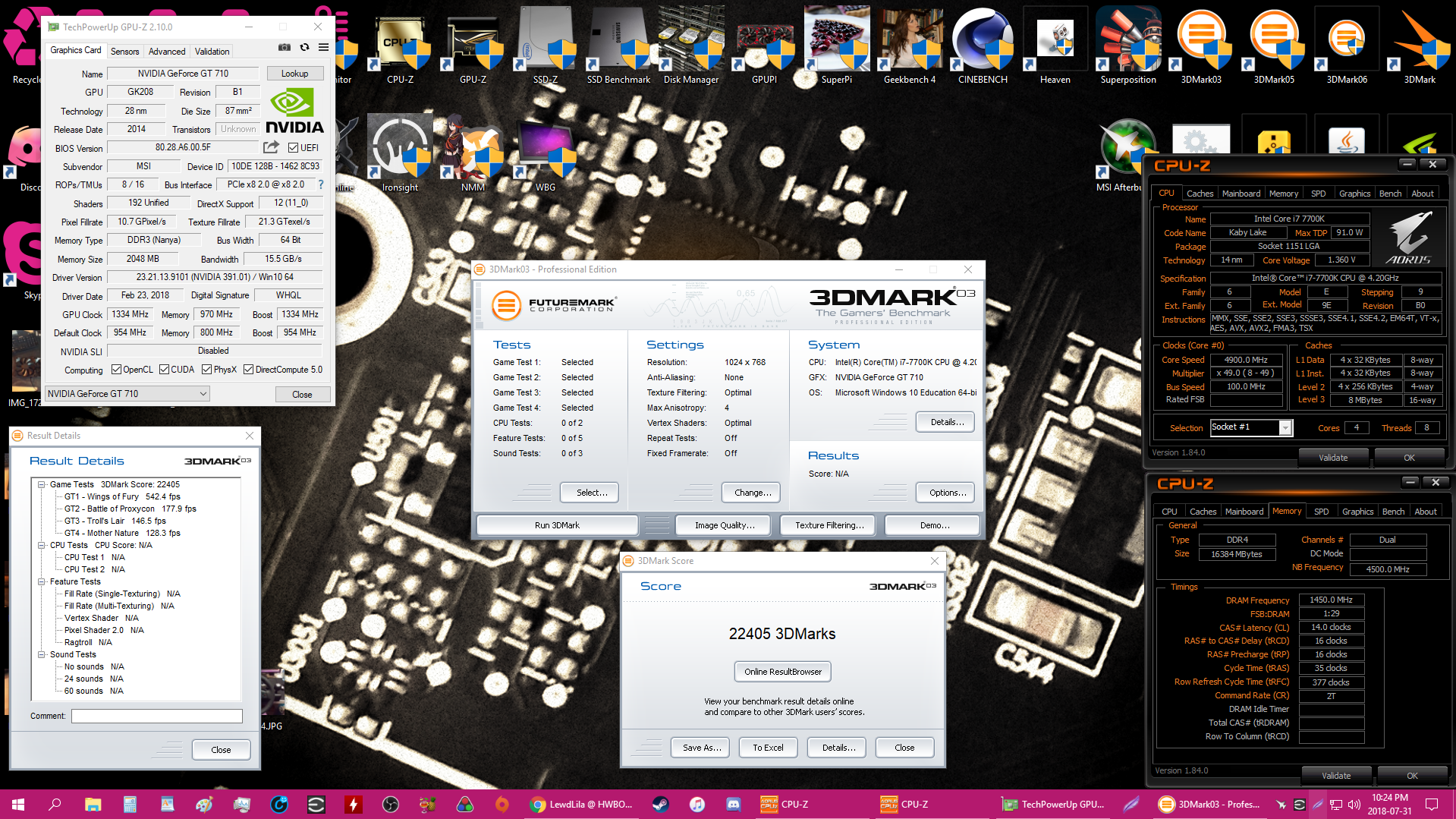
Task: Open the Demo... button in 3DMark03
Action: click(x=932, y=525)
